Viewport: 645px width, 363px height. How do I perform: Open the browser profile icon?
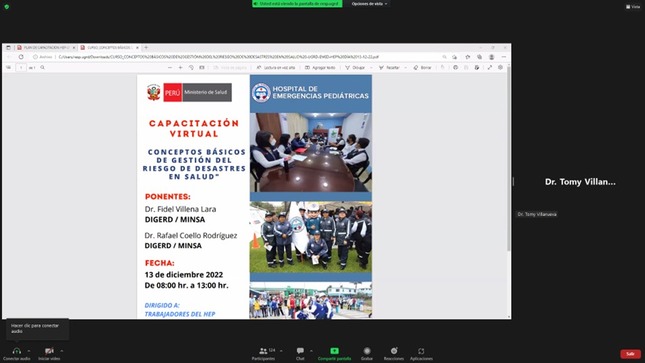coord(492,57)
